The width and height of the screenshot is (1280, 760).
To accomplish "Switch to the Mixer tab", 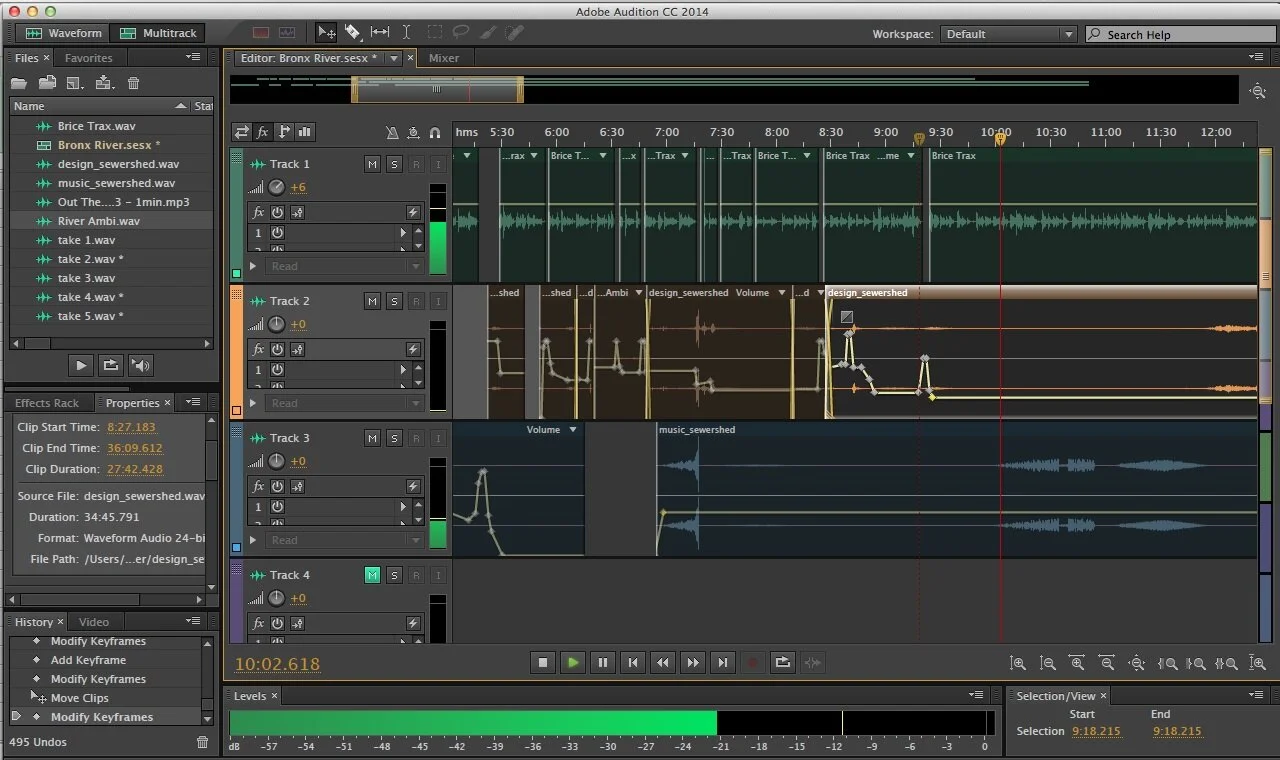I will [444, 58].
